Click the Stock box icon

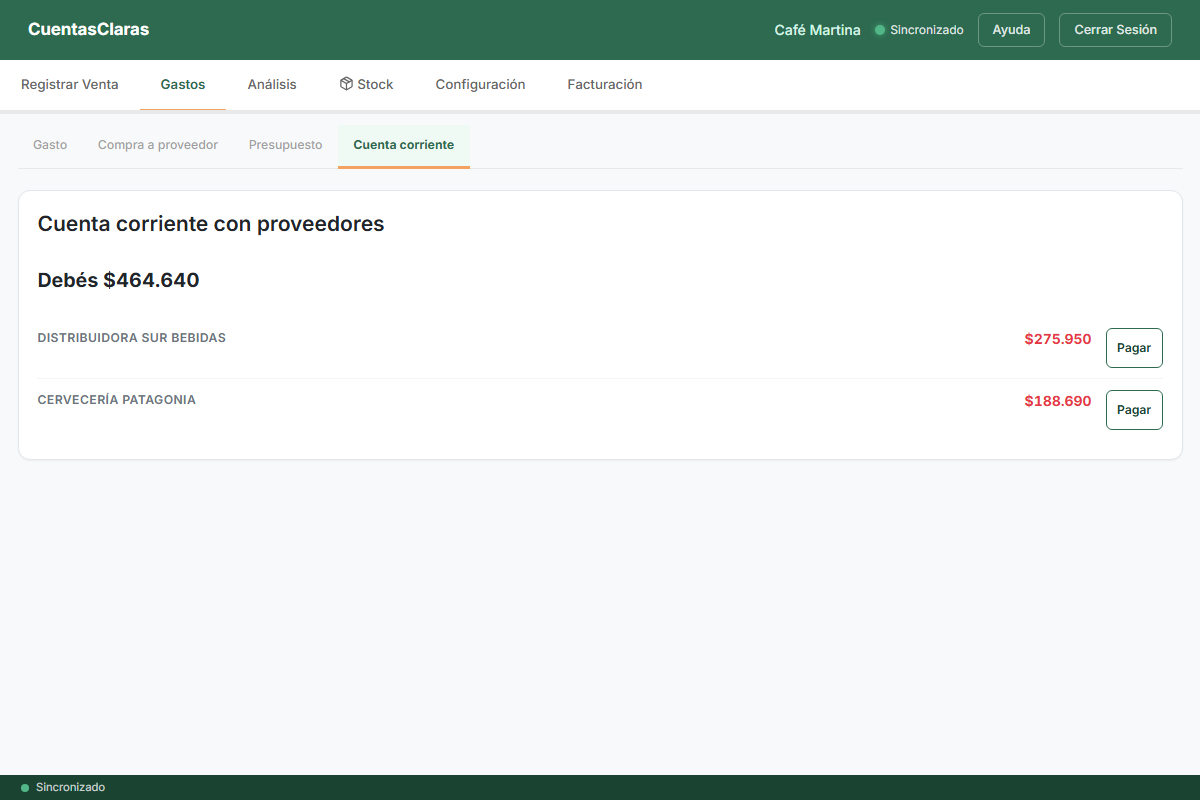[346, 84]
